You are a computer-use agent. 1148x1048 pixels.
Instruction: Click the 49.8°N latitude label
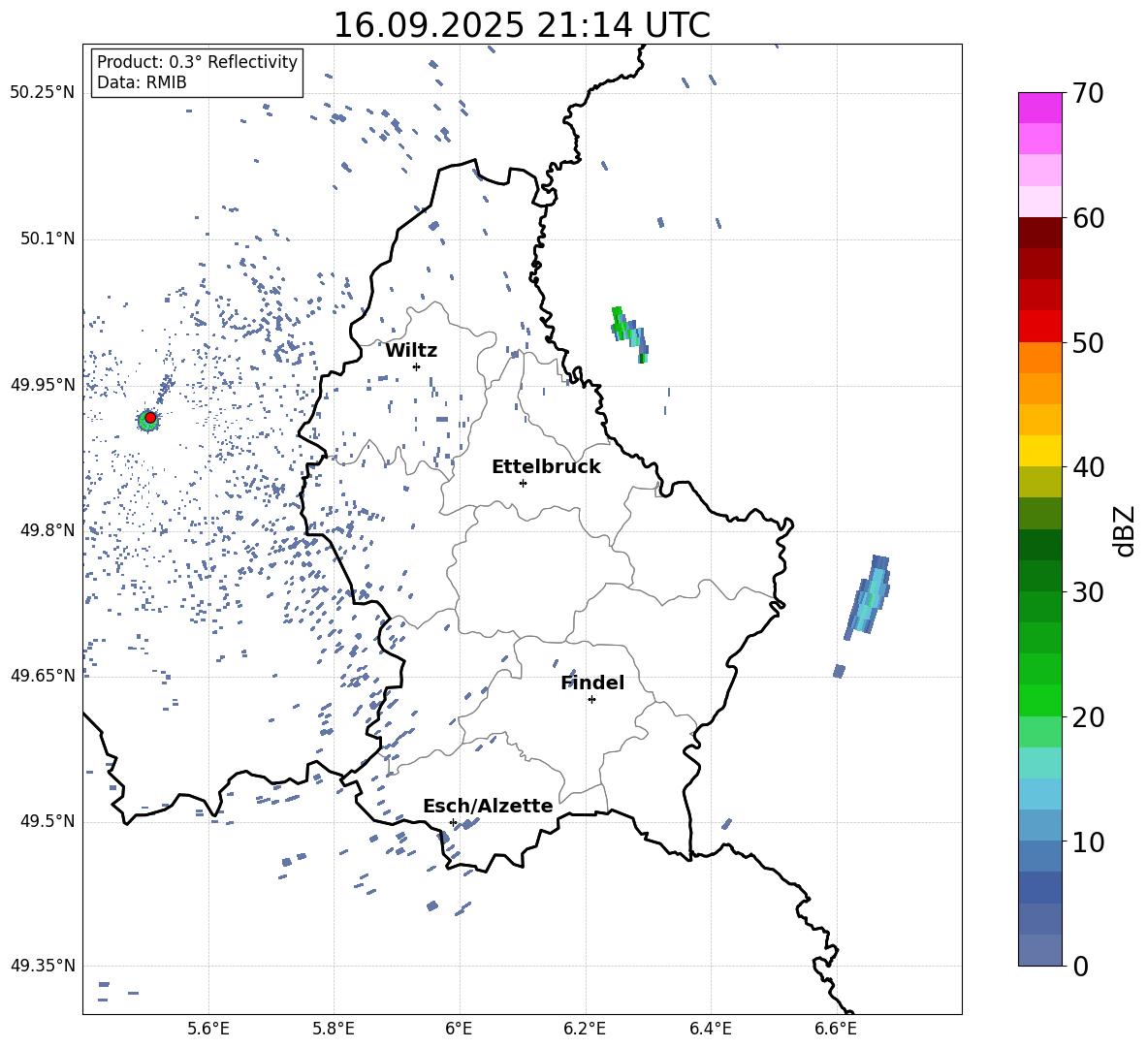coord(48,530)
